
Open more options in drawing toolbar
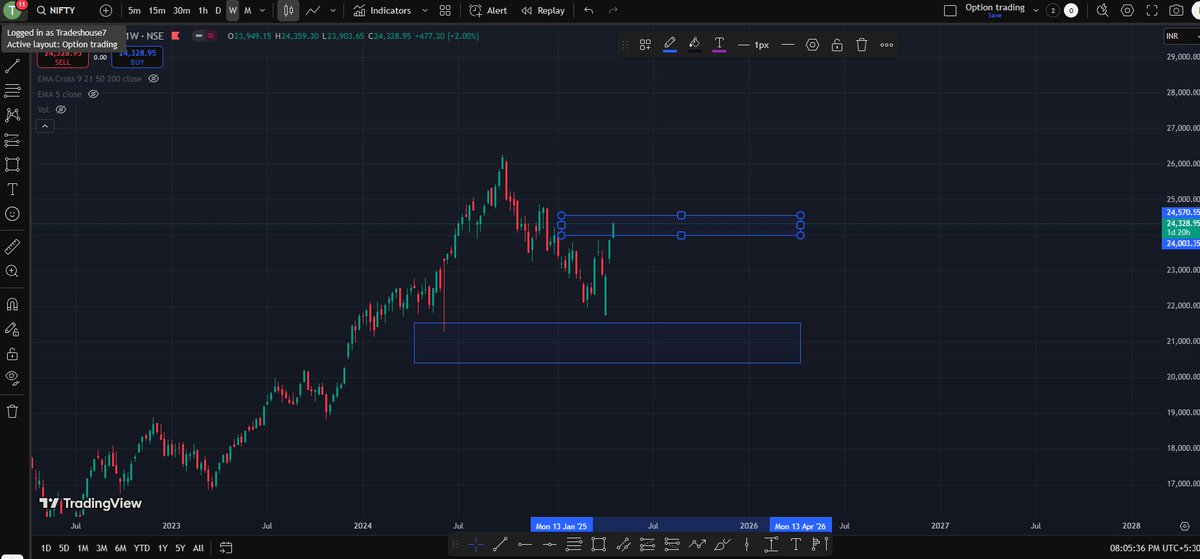click(x=886, y=45)
